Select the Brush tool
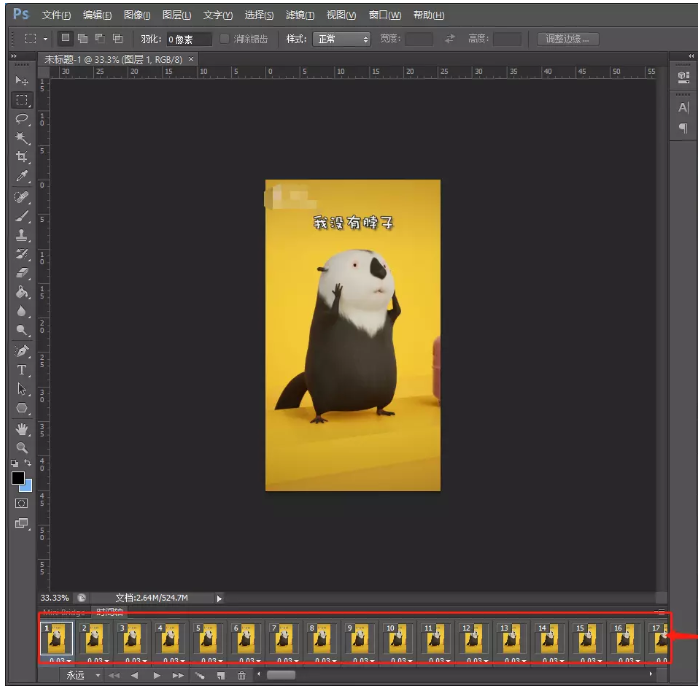Image resolution: width=698 pixels, height=688 pixels. 21,216
